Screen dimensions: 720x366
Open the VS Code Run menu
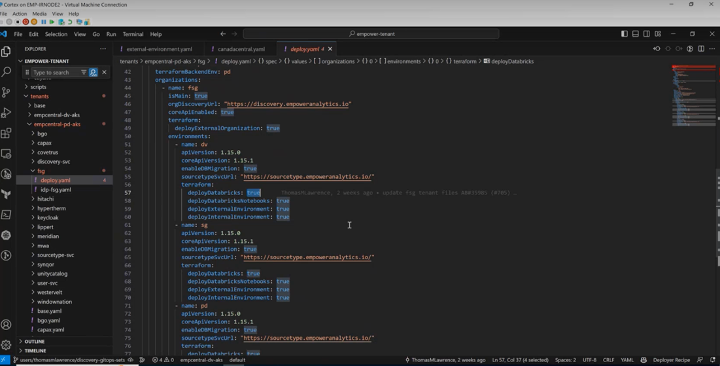[x=111, y=34]
